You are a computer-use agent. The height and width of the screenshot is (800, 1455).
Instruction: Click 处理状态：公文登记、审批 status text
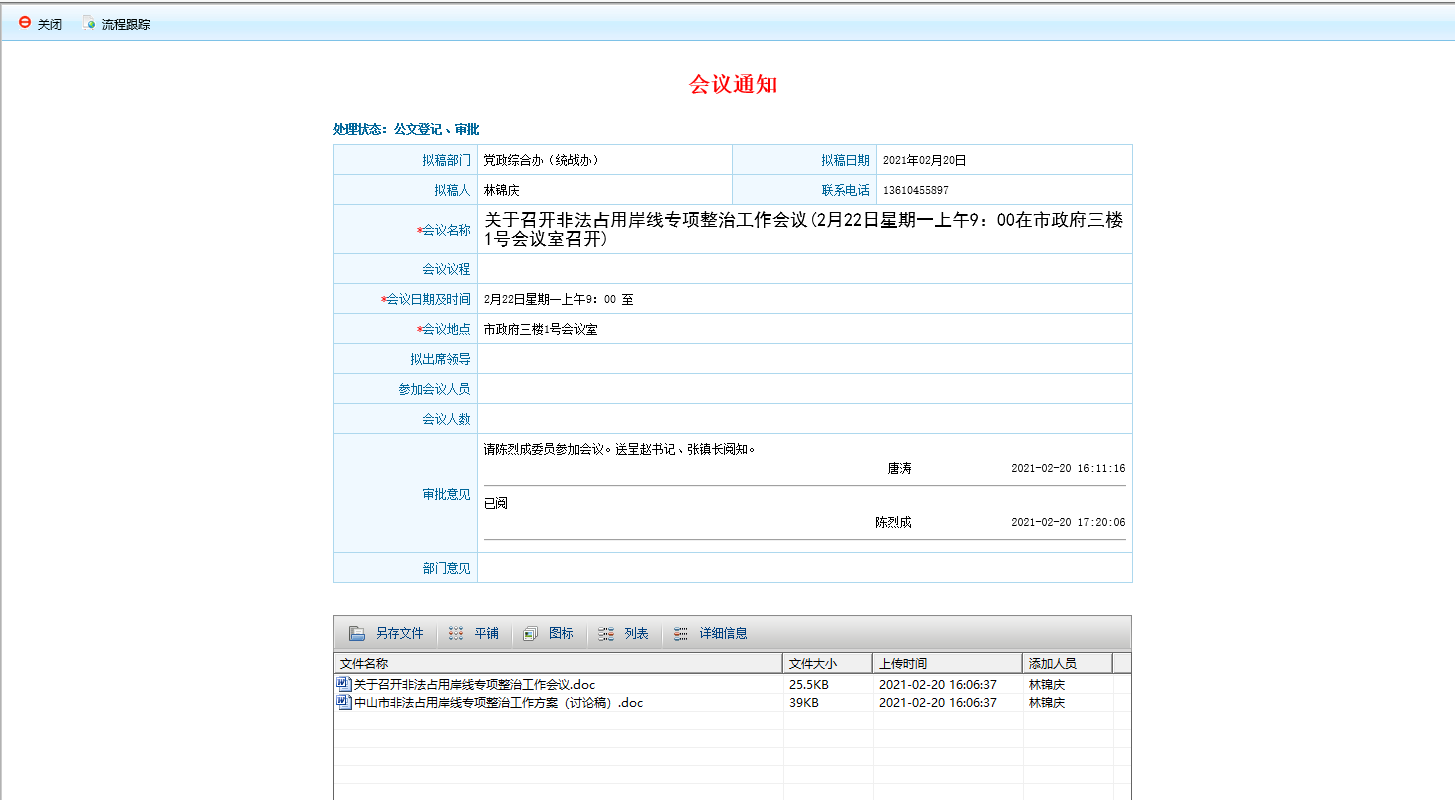point(406,129)
